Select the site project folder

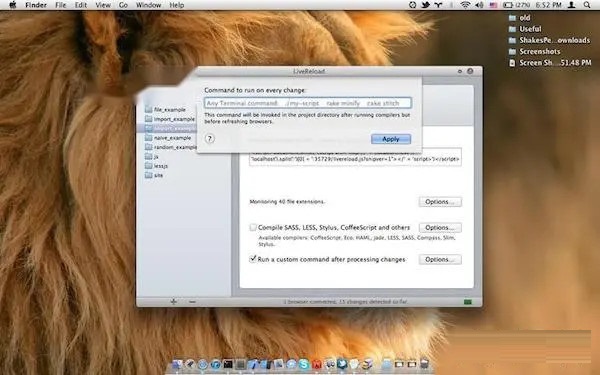154,175
